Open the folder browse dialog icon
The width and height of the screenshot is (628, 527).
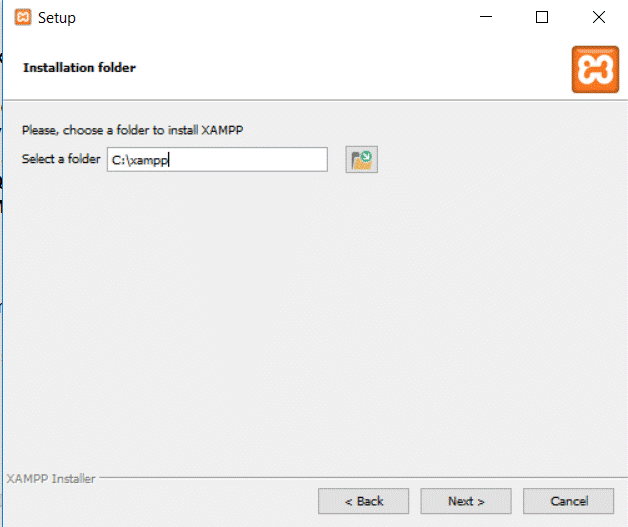[361, 160]
